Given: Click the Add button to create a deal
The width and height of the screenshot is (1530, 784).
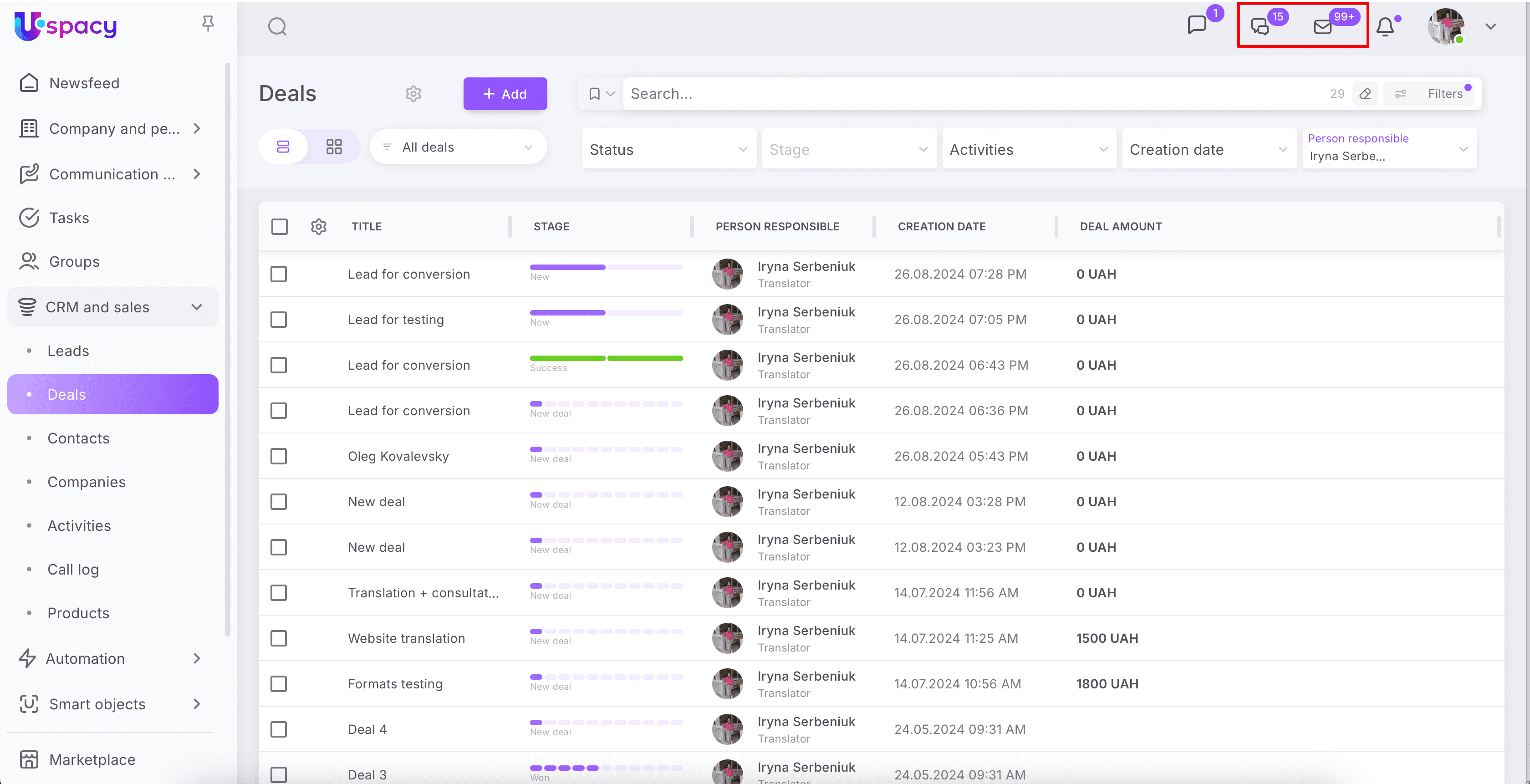Looking at the screenshot, I should click(x=505, y=93).
